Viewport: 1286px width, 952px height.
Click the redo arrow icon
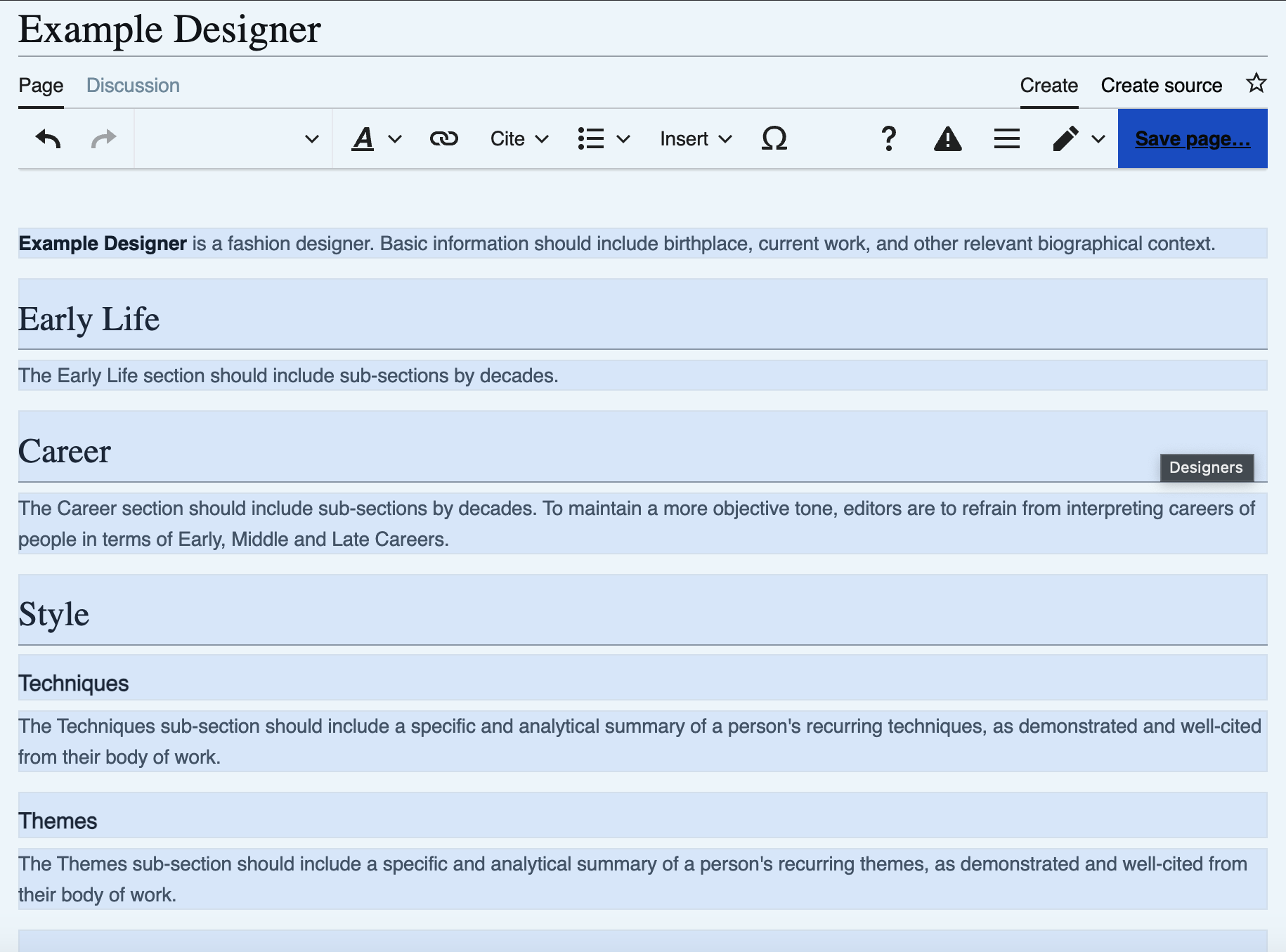pyautogui.click(x=103, y=138)
